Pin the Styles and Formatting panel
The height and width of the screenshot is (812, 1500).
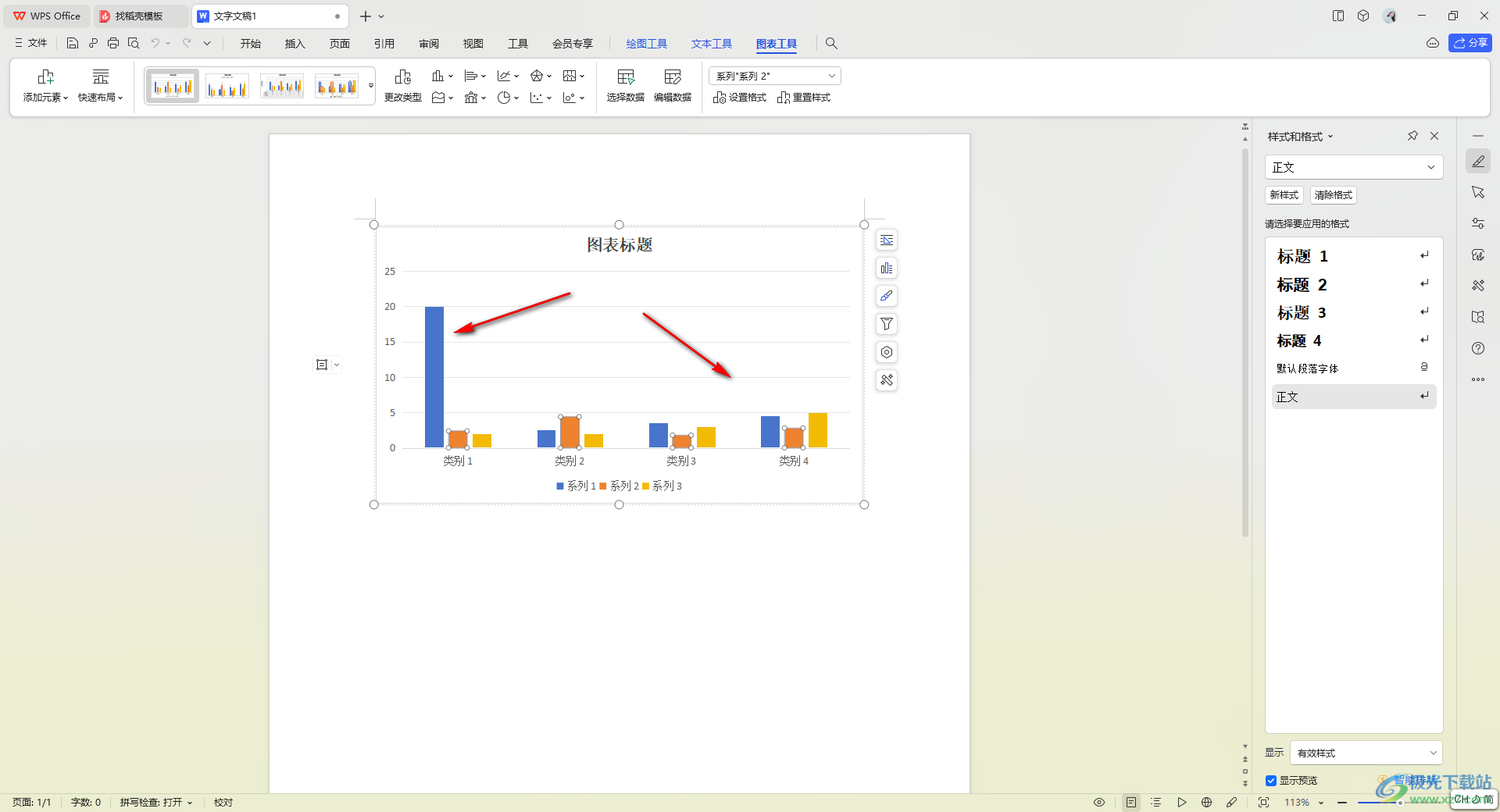click(x=1412, y=136)
